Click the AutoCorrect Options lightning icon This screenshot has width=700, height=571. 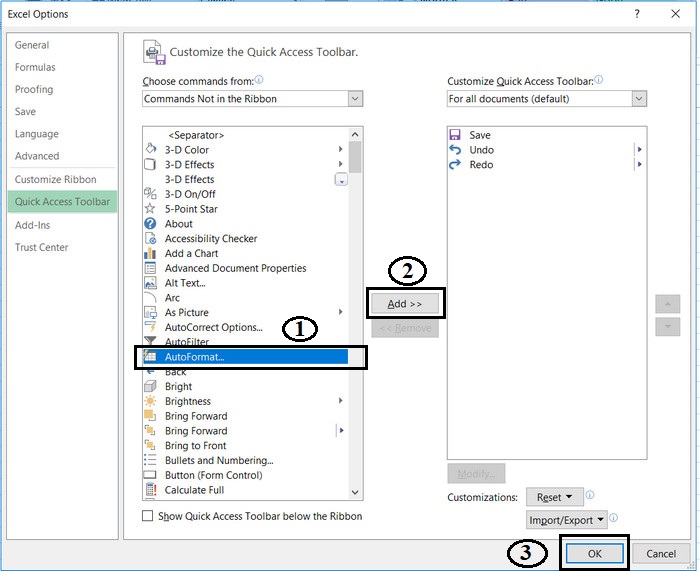150,327
